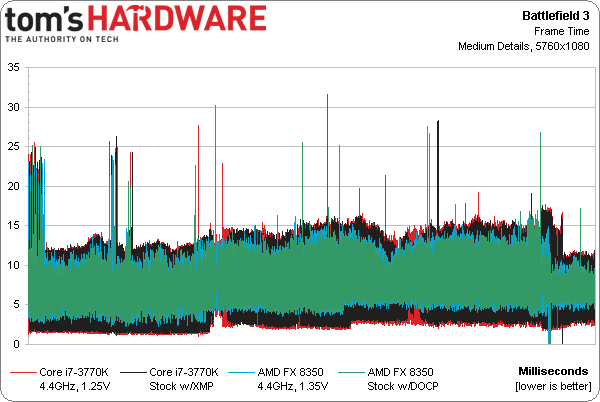
Task: Select the Core i7-3770K 4.4GHz, 1.25V legend label
Action: pos(74,379)
